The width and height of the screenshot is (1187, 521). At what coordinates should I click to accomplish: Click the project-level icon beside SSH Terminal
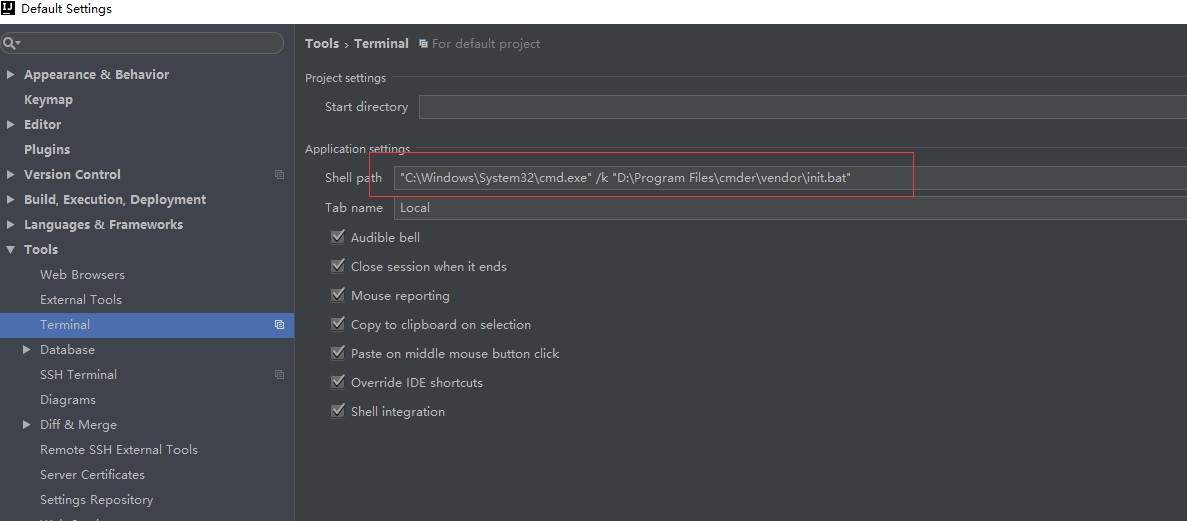pyautogui.click(x=279, y=374)
